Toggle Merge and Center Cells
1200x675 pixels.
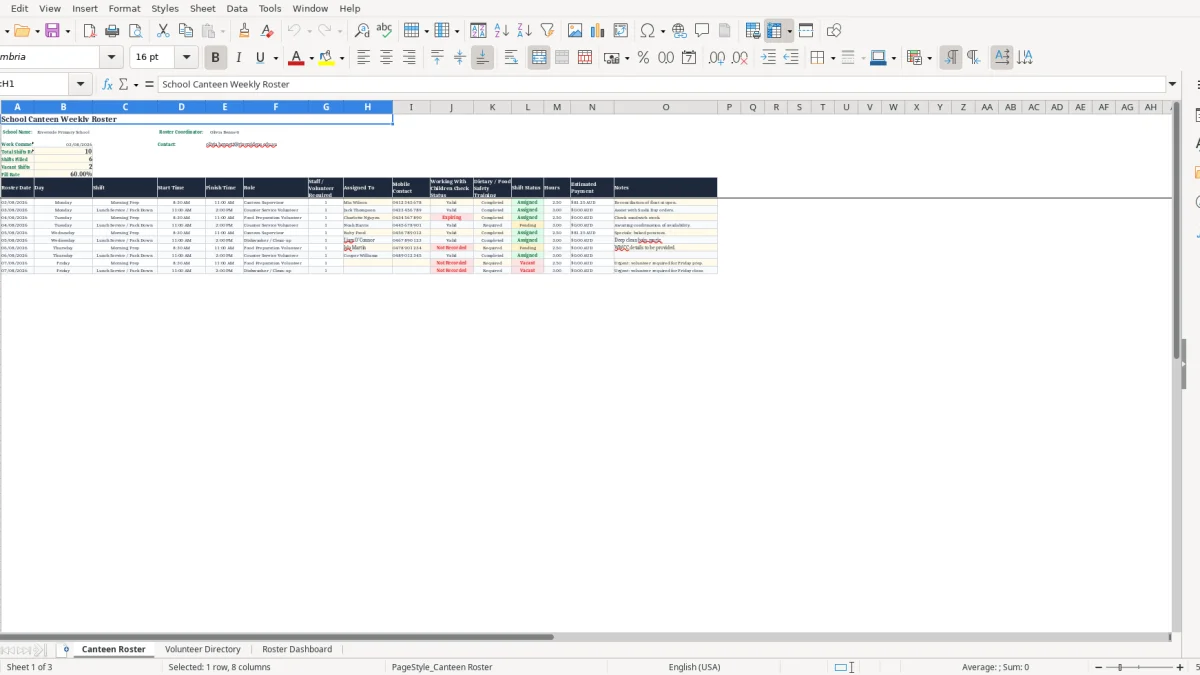[x=539, y=58]
